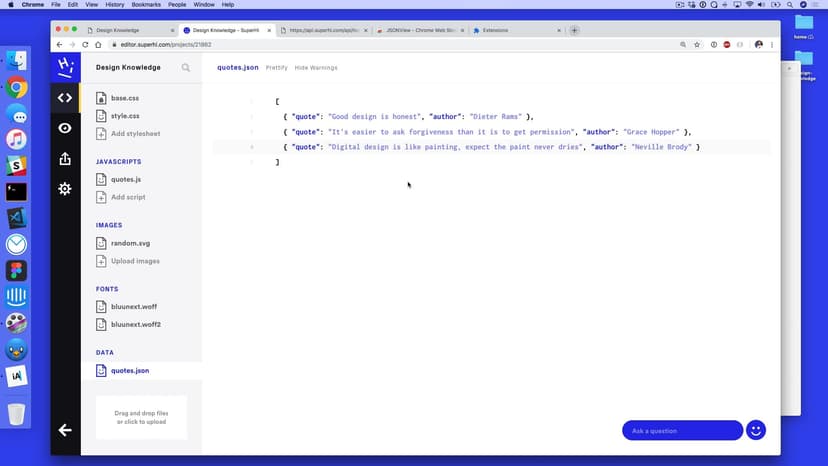Open the preview eye icon

[65, 128]
